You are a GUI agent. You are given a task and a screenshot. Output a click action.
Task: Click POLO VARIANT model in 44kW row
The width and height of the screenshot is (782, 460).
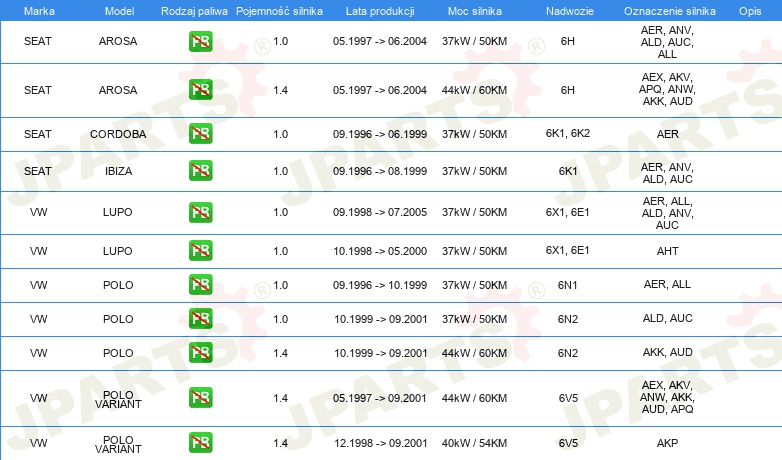pos(118,399)
